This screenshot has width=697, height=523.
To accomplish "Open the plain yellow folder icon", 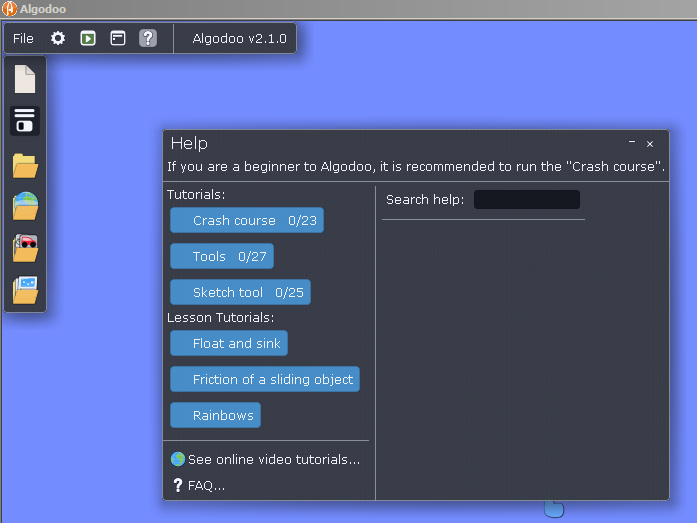I will 25,166.
